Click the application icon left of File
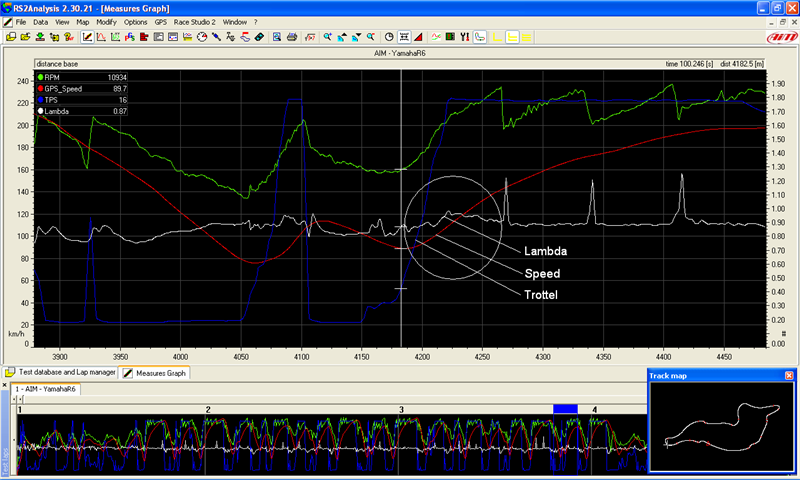The width and height of the screenshot is (800, 480). 8,22
